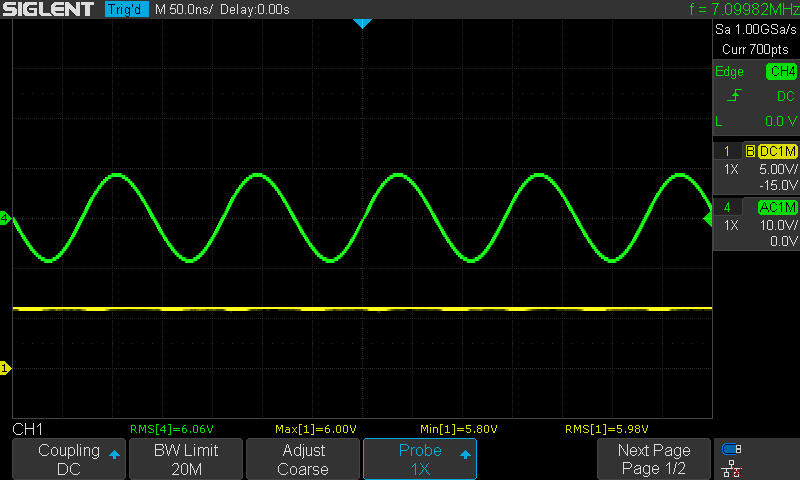Click the RMS[1]=5.98V measurement

pos(607,429)
